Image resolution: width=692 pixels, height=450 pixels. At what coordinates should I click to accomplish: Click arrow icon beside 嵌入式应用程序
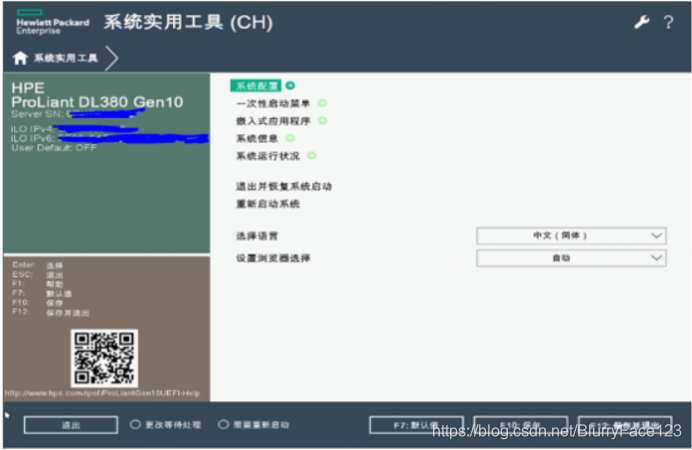pyautogui.click(x=323, y=120)
